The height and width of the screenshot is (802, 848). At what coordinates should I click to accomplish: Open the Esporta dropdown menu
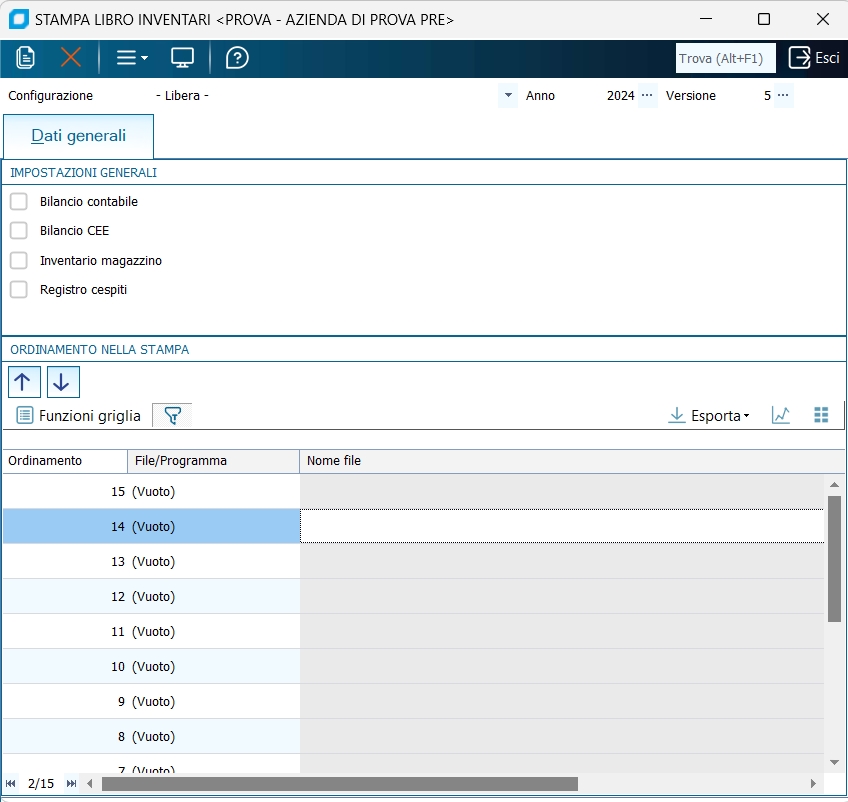click(709, 416)
